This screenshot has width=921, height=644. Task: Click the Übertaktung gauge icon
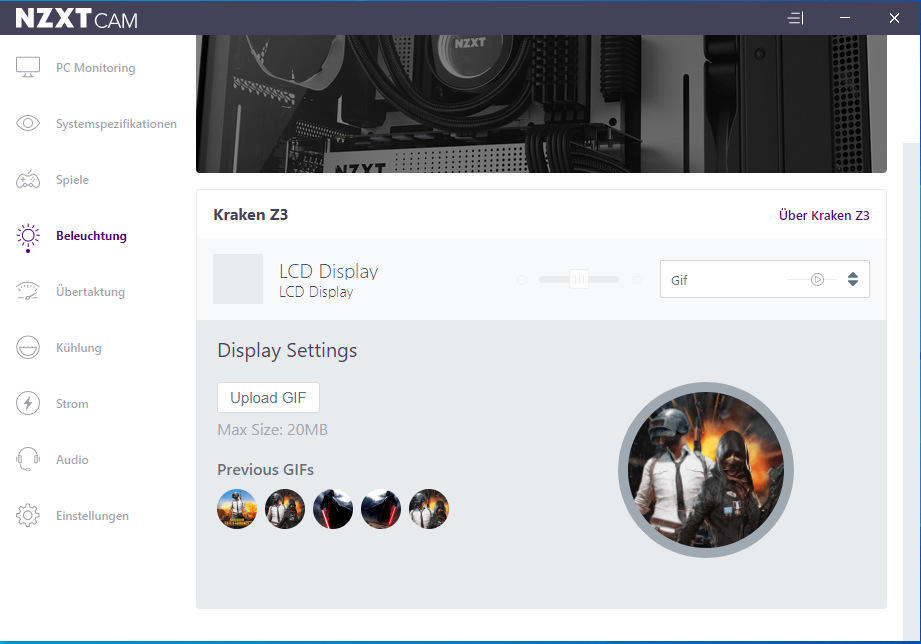pos(28,291)
